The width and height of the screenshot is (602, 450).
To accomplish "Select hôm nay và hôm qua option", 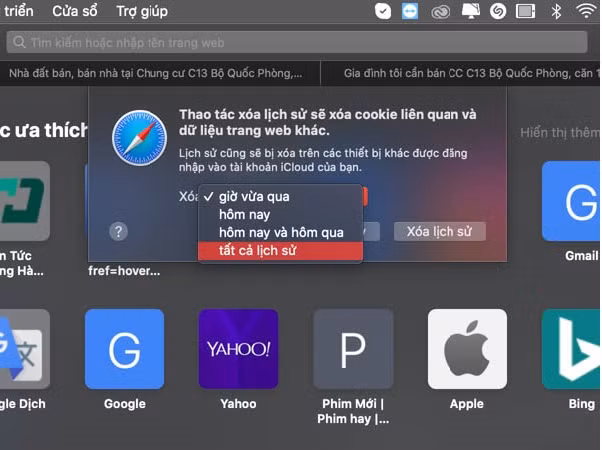I will click(280, 233).
